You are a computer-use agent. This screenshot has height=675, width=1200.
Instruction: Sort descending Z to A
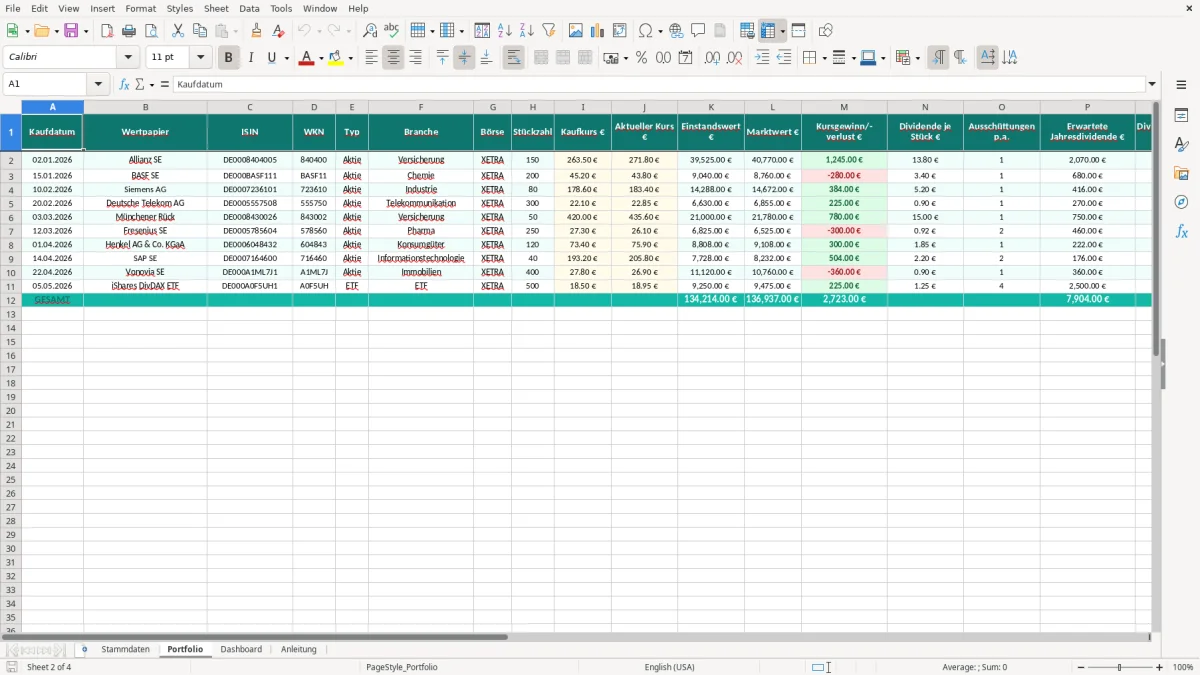[527, 31]
